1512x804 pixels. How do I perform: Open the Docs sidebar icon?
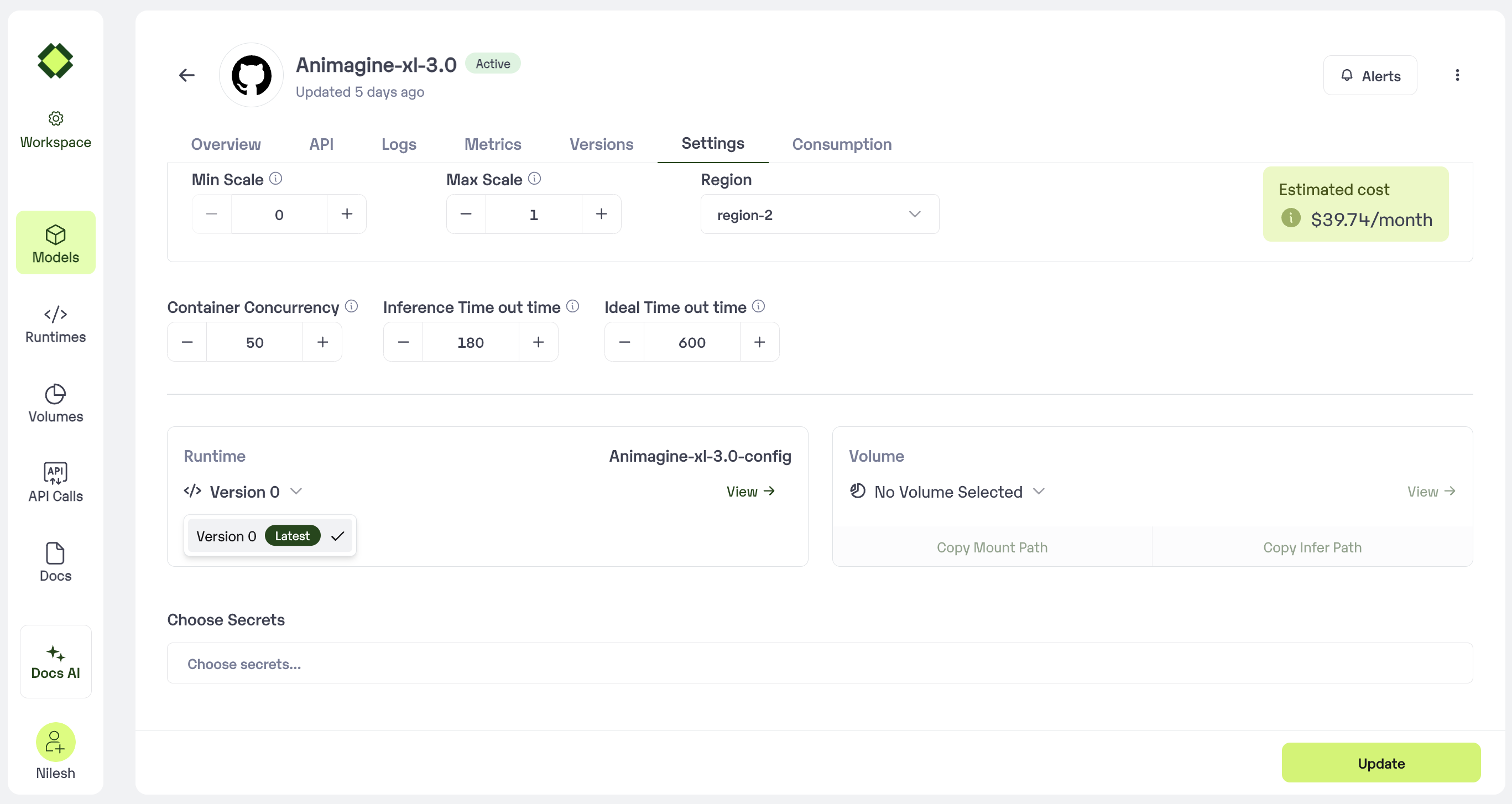55,554
